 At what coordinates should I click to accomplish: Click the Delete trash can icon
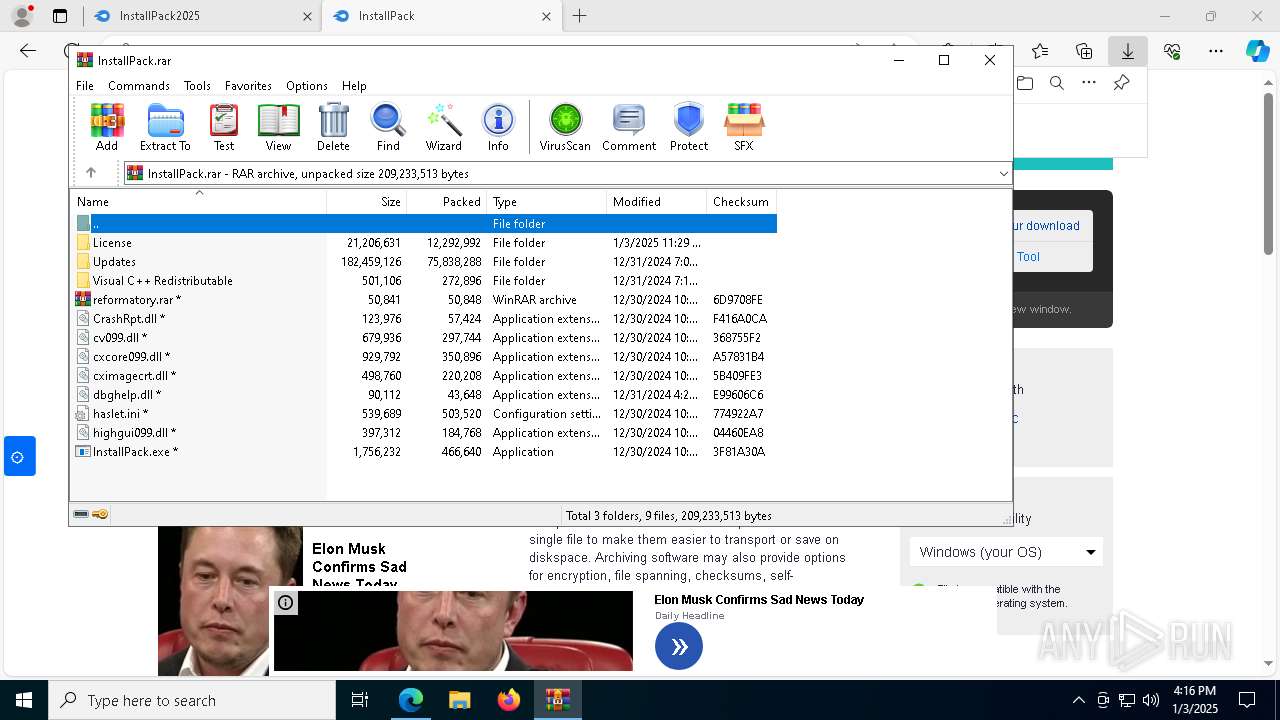[x=333, y=128]
